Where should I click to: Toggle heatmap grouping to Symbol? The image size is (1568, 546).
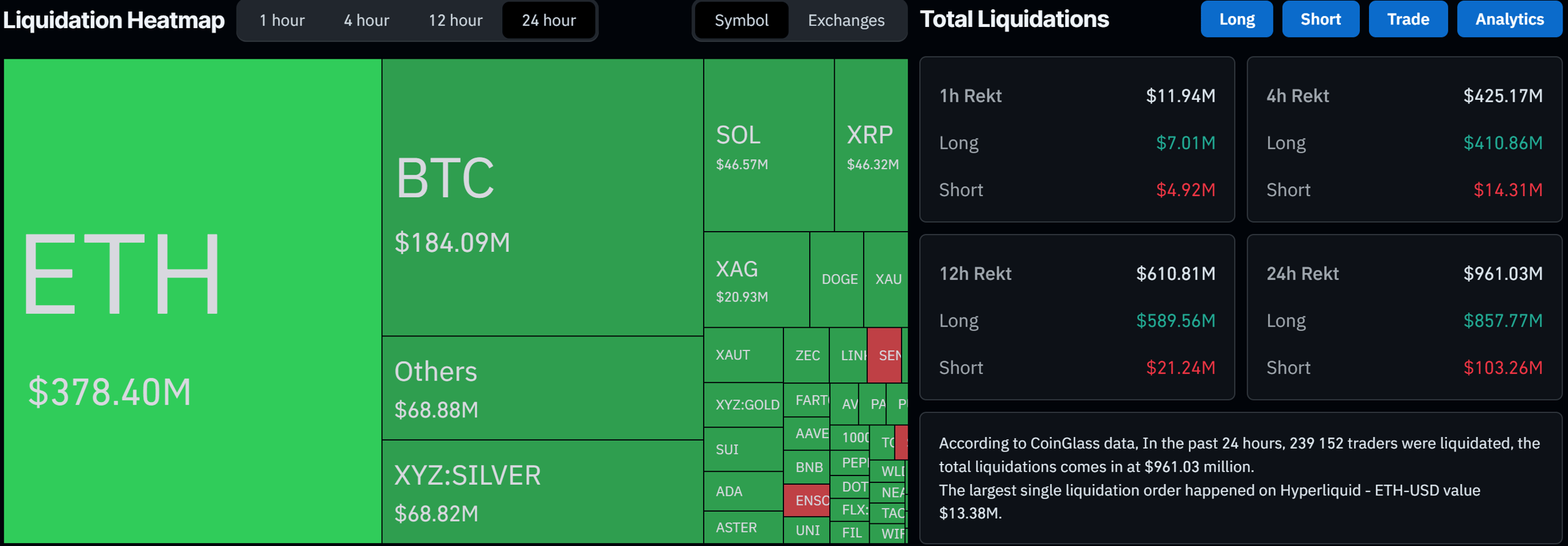tap(741, 20)
